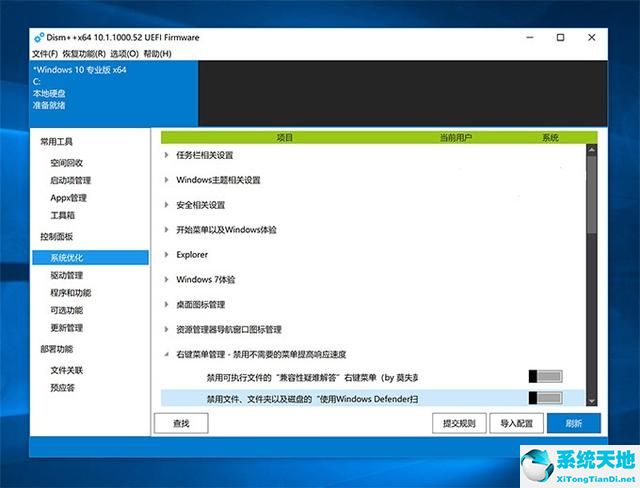
Task: Expand the Windows 7体验 group
Action: point(166,279)
